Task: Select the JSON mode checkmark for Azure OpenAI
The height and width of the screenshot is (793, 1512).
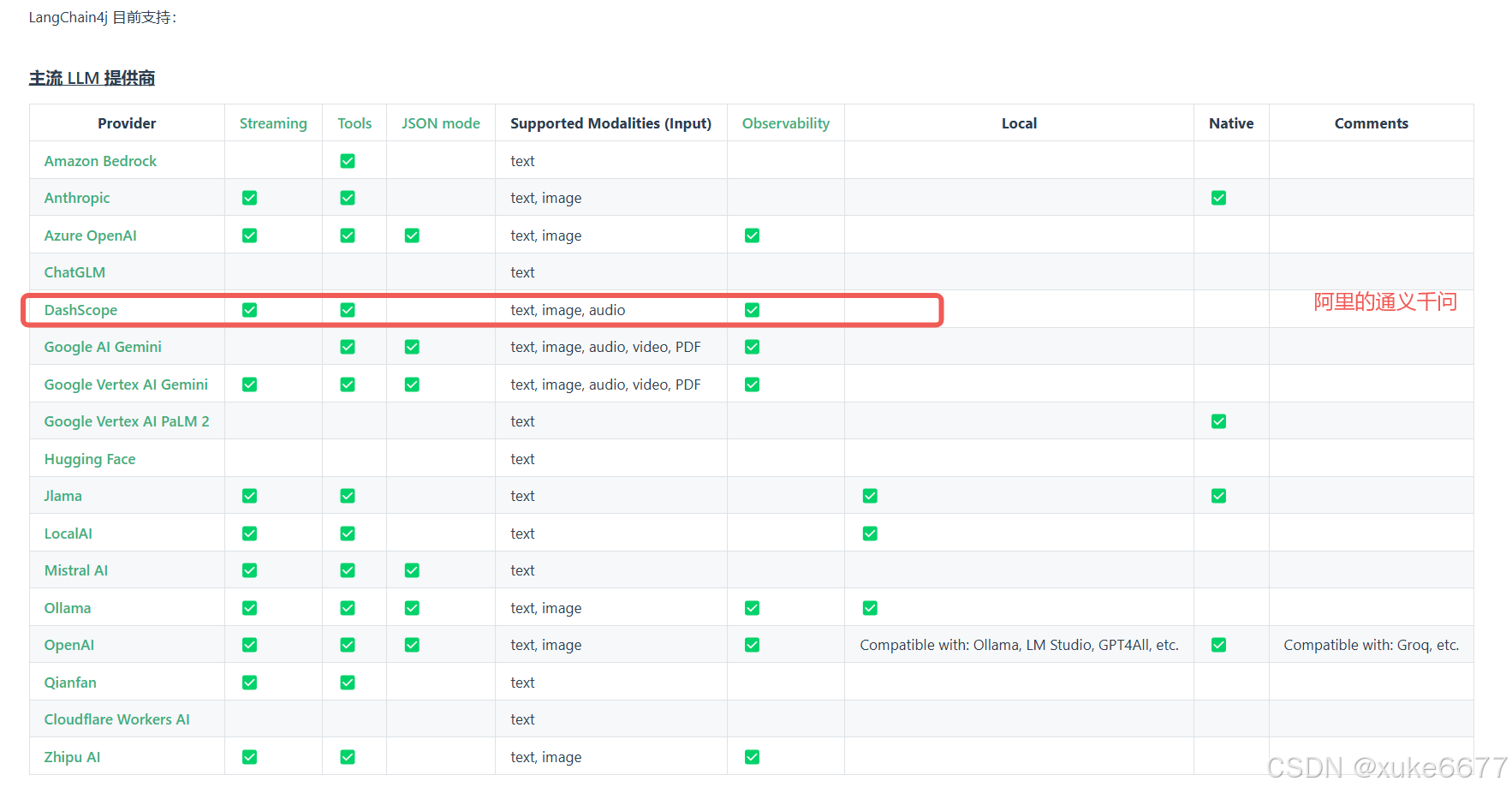Action: 412,235
